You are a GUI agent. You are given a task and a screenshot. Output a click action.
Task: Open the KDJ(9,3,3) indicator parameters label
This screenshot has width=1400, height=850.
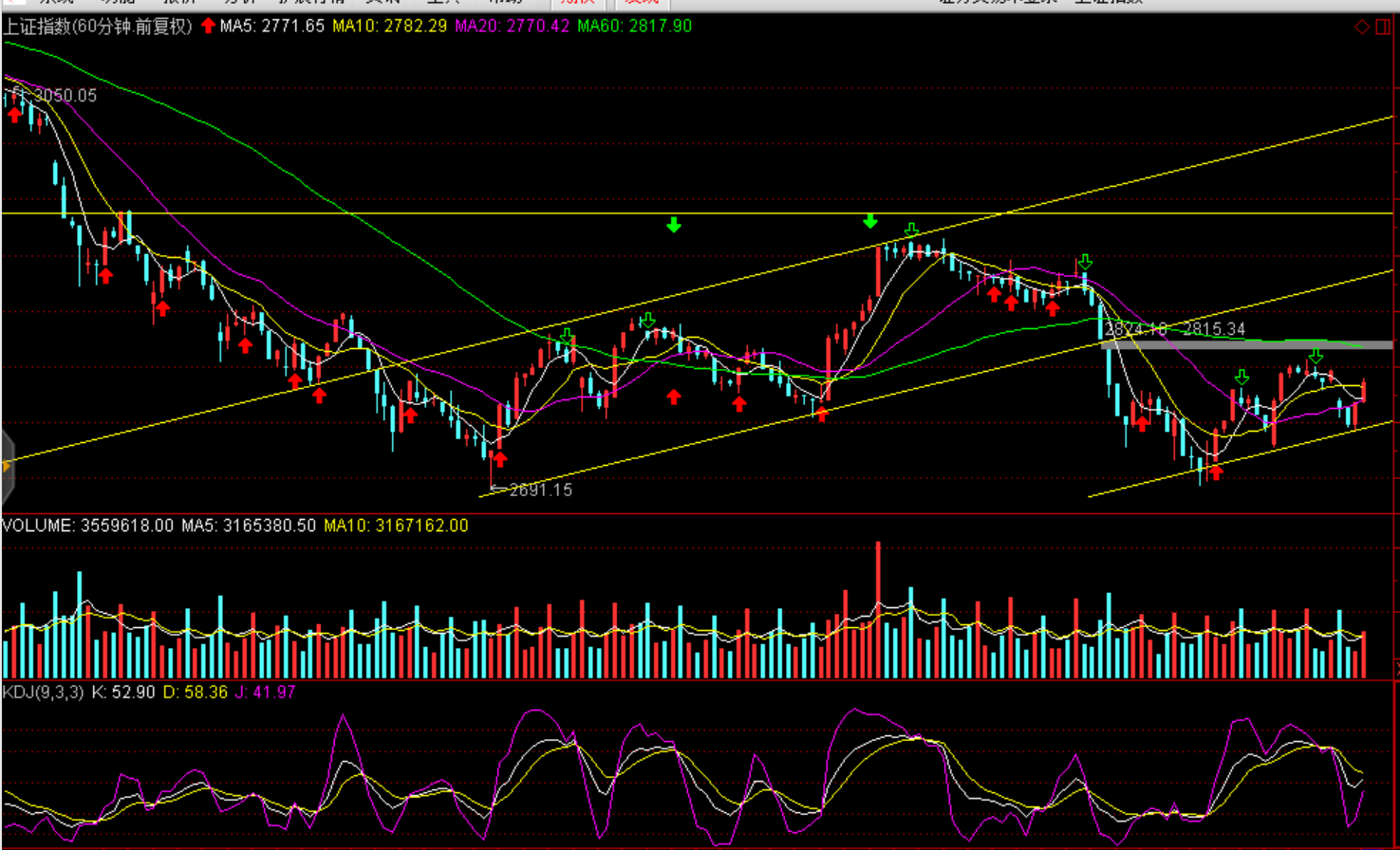pos(44,693)
